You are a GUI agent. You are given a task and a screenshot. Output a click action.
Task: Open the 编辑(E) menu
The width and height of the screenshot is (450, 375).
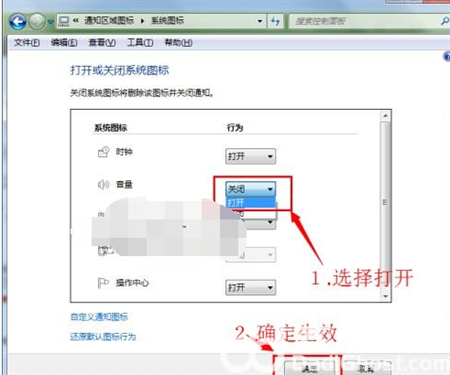(x=64, y=43)
